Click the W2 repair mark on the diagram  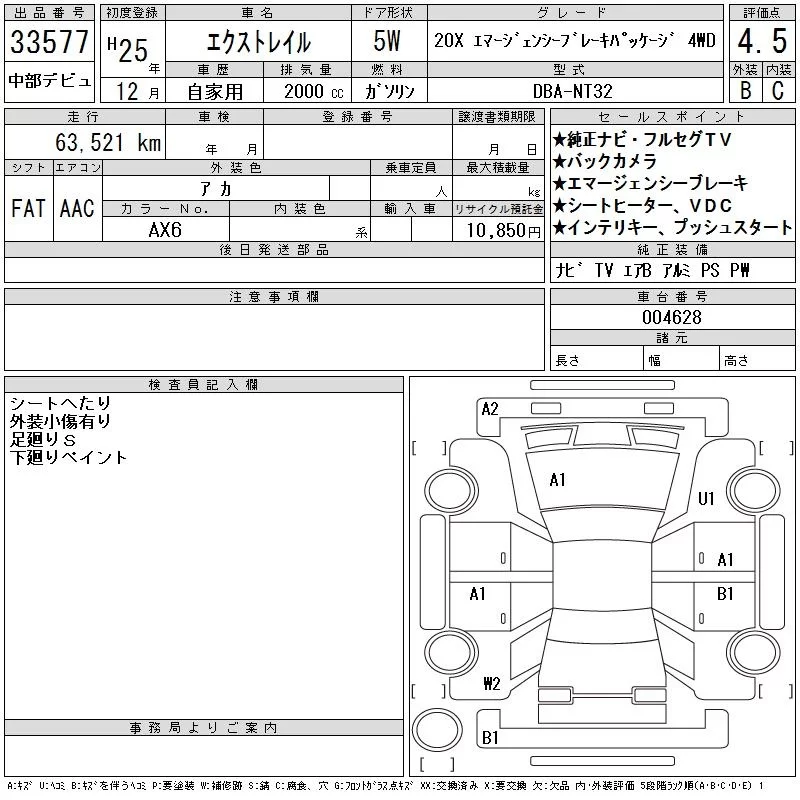[491, 684]
